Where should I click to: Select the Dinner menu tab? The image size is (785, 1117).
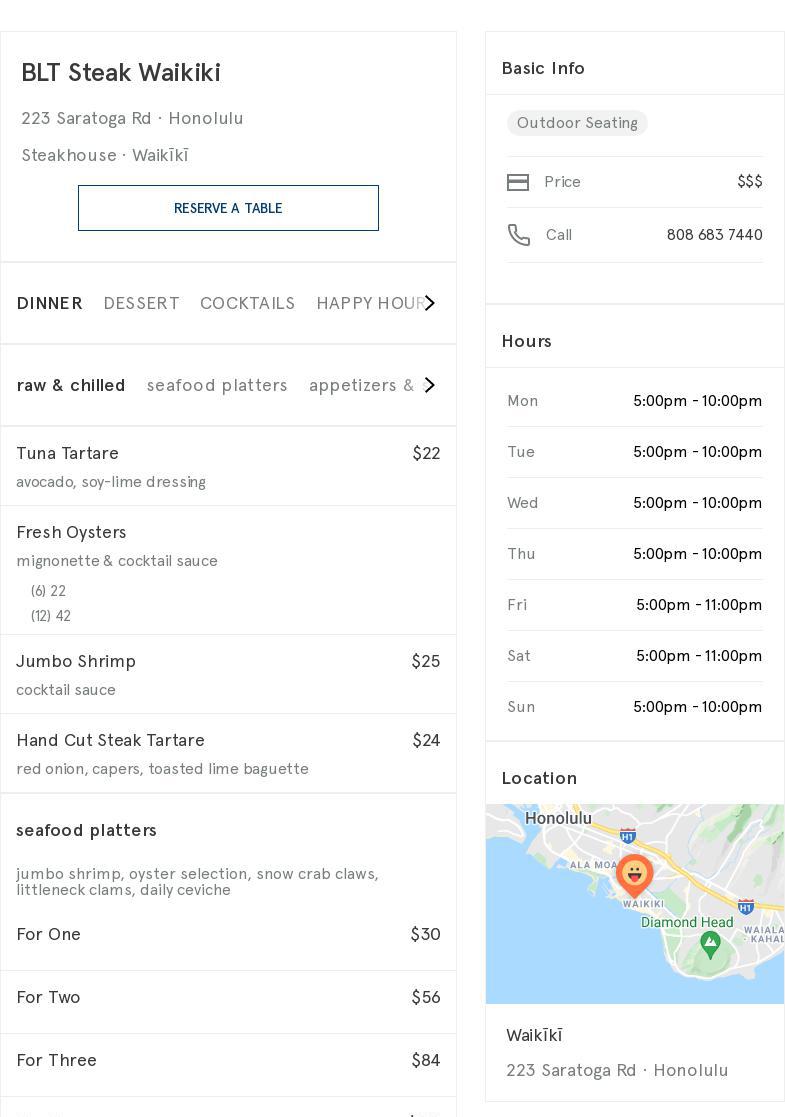pyautogui.click(x=50, y=303)
